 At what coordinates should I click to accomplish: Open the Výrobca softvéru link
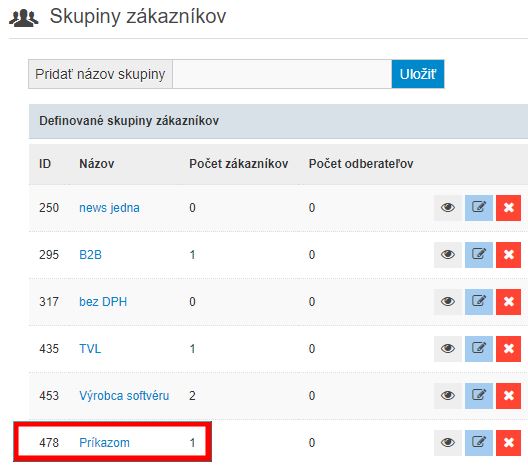coord(124,396)
